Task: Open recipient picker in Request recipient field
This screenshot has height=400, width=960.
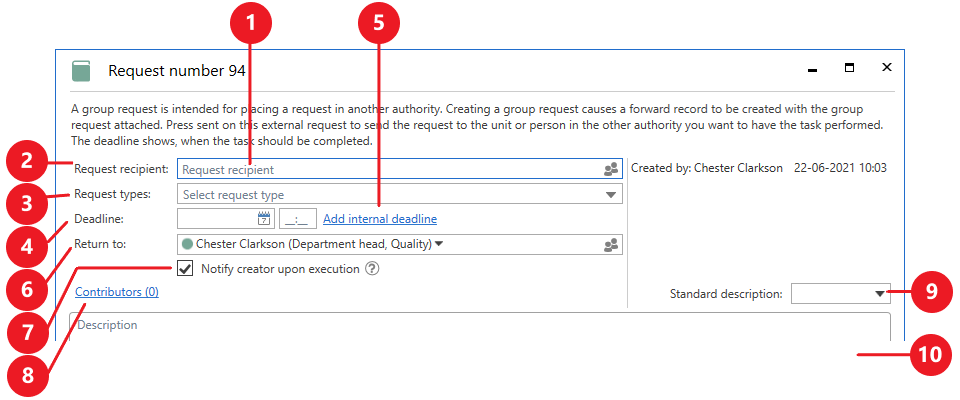Action: [611, 170]
